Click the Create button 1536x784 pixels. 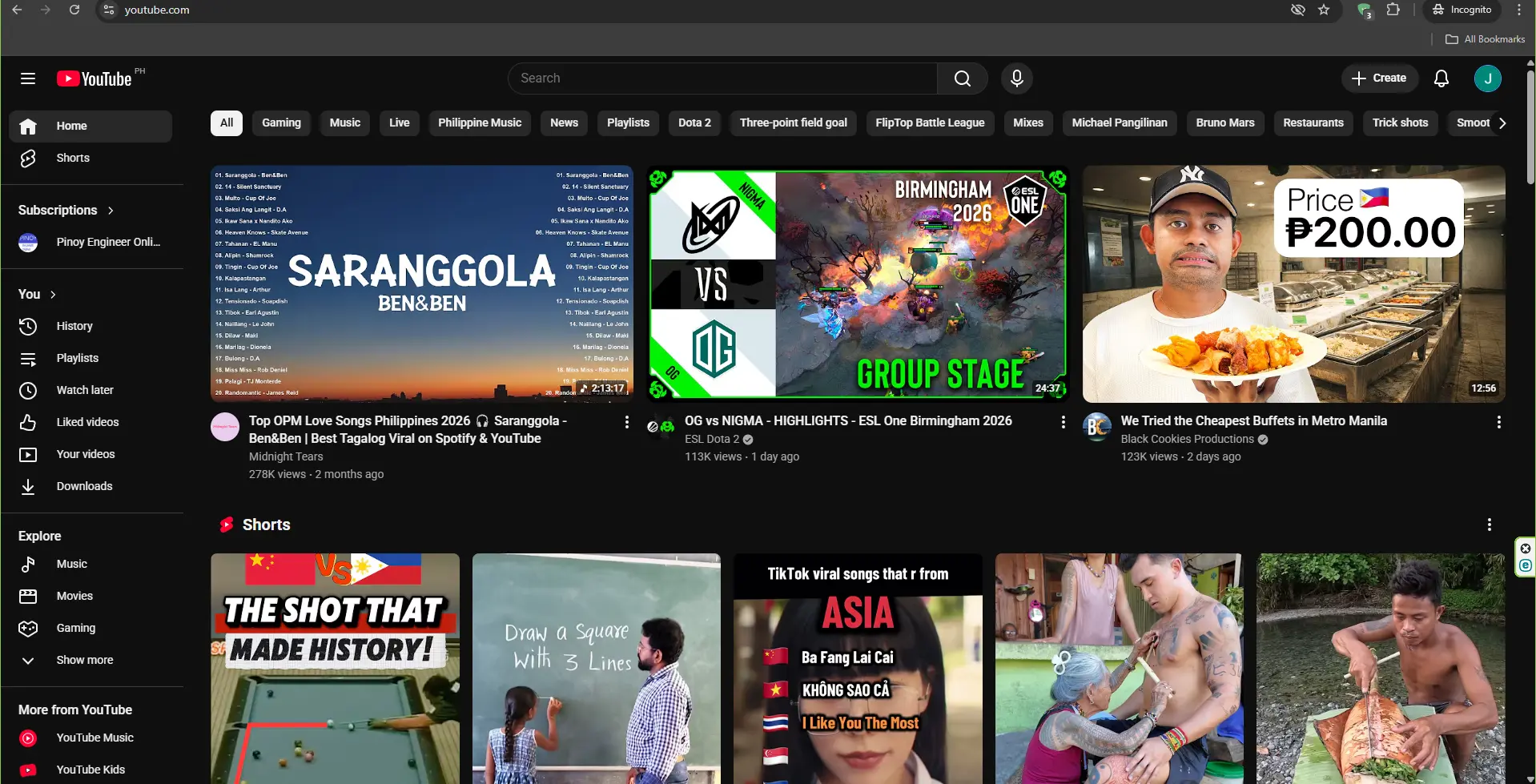pyautogui.click(x=1379, y=78)
